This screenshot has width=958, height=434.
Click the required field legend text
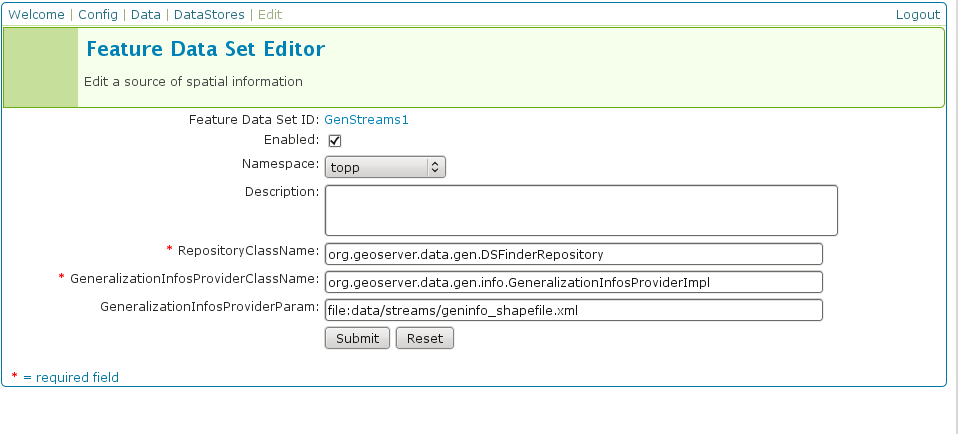[x=70, y=377]
